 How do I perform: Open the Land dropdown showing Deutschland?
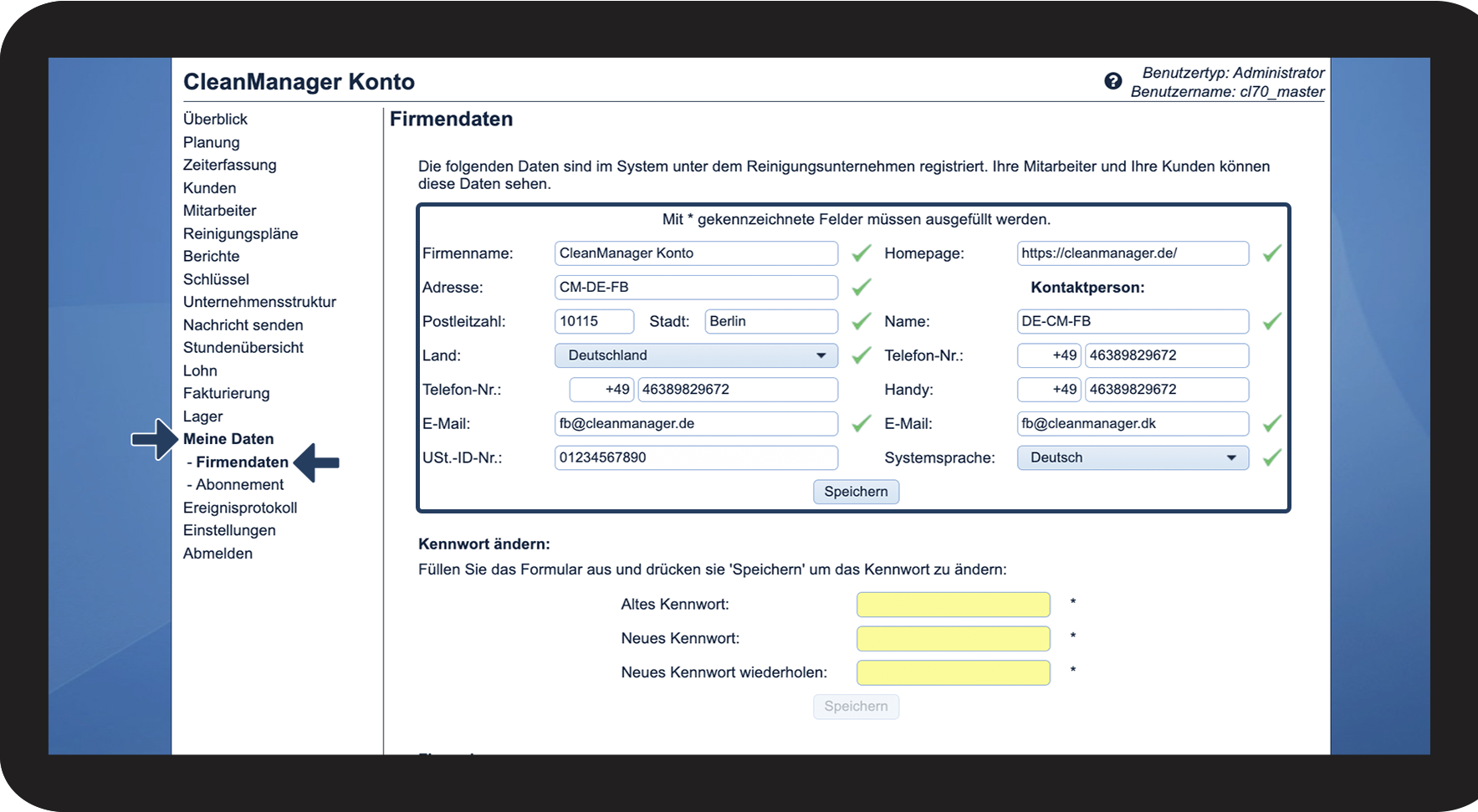pyautogui.click(x=696, y=355)
